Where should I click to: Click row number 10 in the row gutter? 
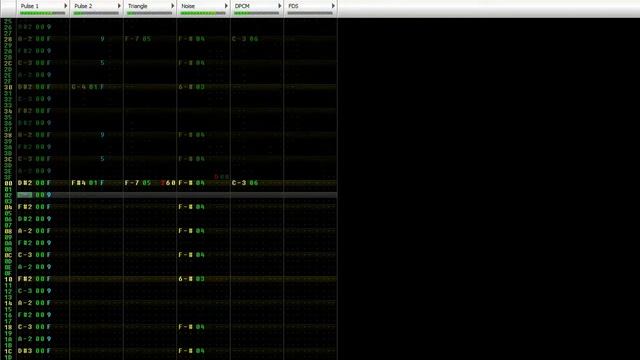(x=8, y=280)
